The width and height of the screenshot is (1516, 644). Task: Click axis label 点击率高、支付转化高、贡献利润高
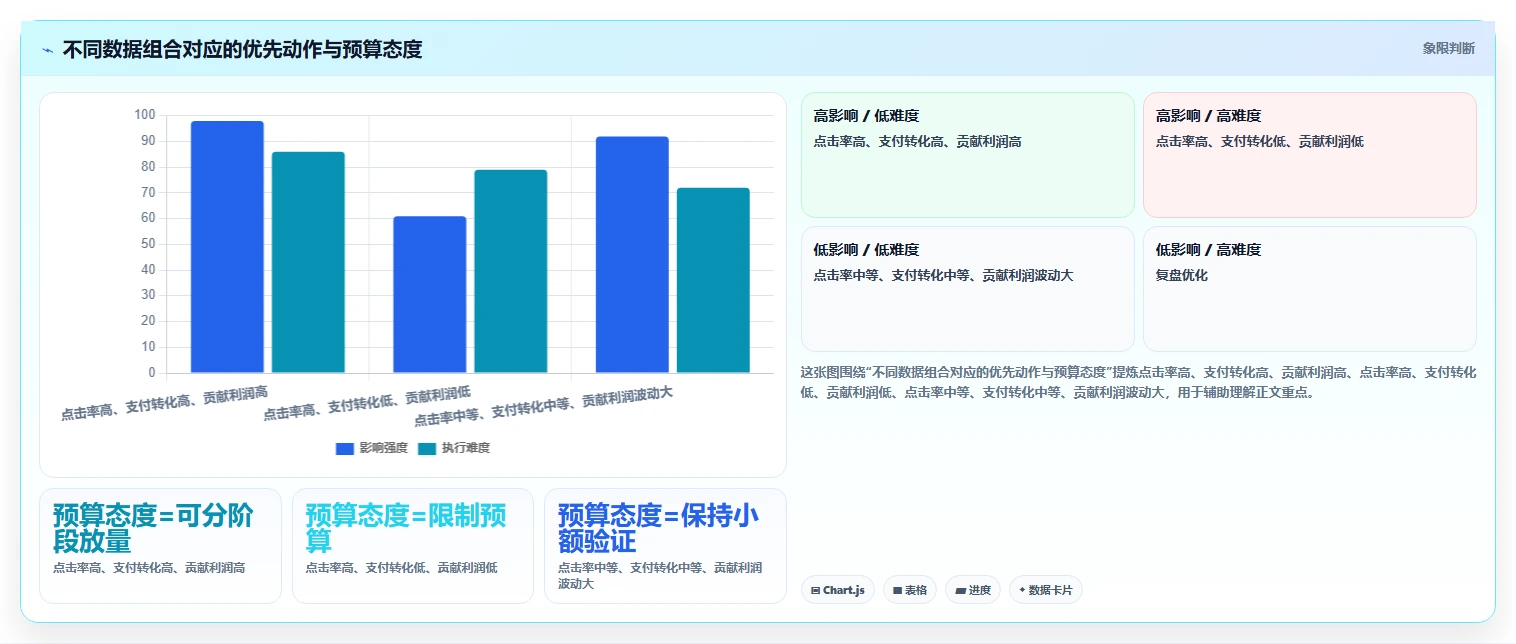click(165, 403)
